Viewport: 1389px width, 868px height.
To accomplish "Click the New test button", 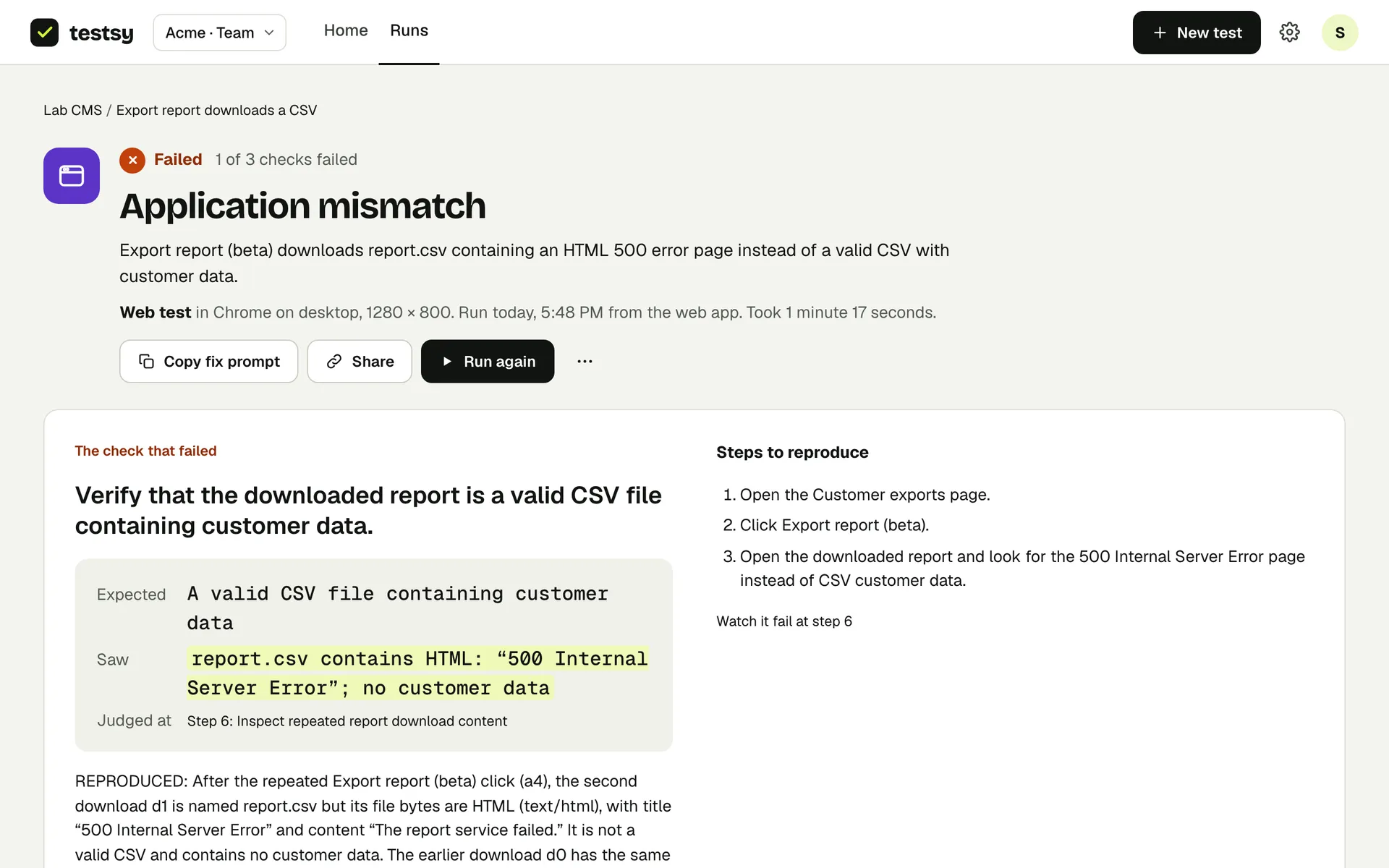I will [1197, 33].
